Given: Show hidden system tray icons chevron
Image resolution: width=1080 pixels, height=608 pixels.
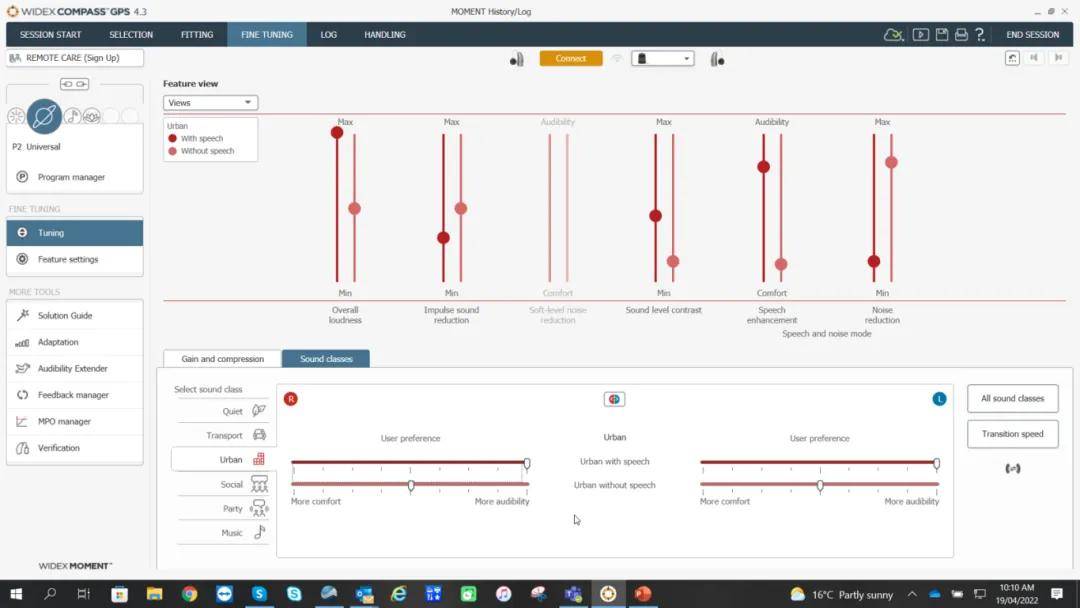Looking at the screenshot, I should click(912, 594).
